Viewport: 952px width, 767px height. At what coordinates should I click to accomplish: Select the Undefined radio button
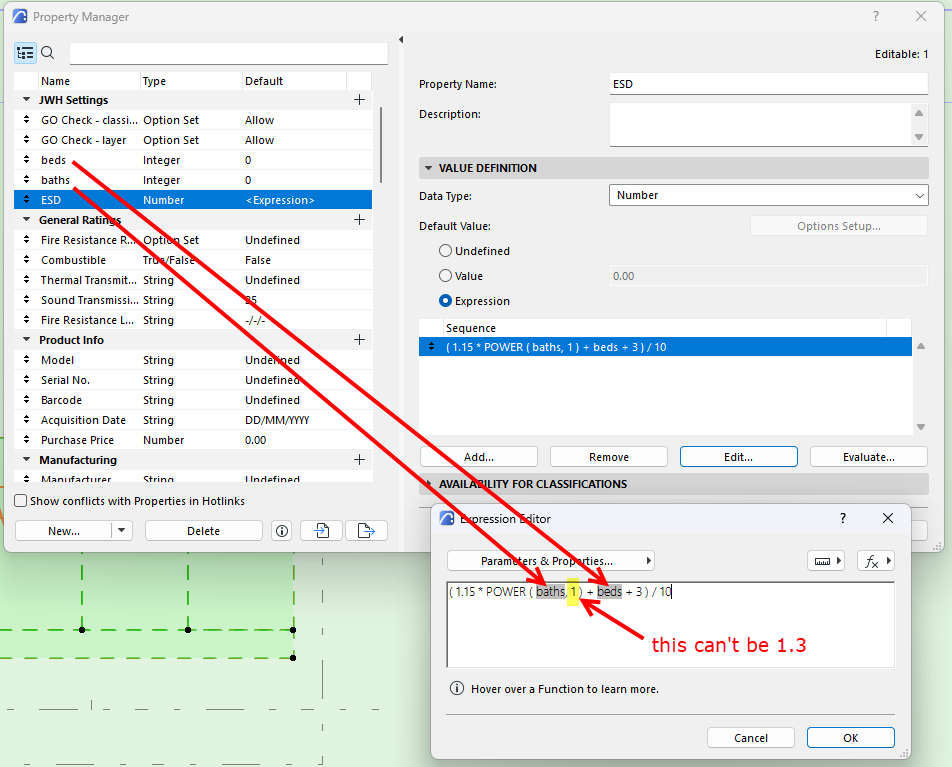[x=445, y=251]
